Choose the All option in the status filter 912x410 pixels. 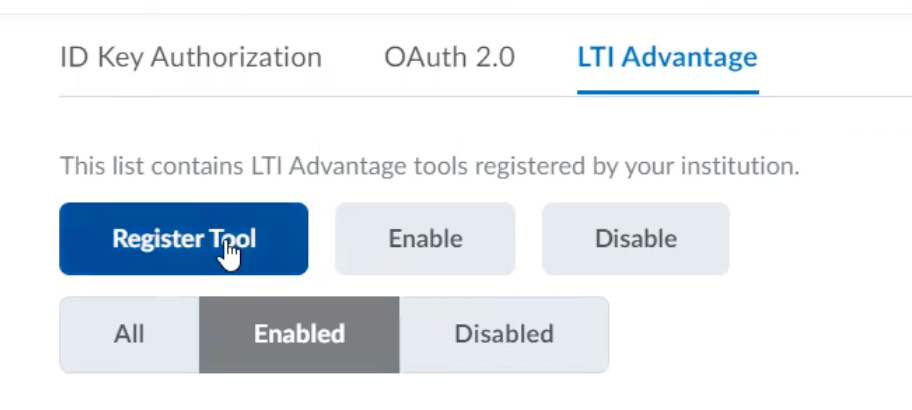coord(129,334)
